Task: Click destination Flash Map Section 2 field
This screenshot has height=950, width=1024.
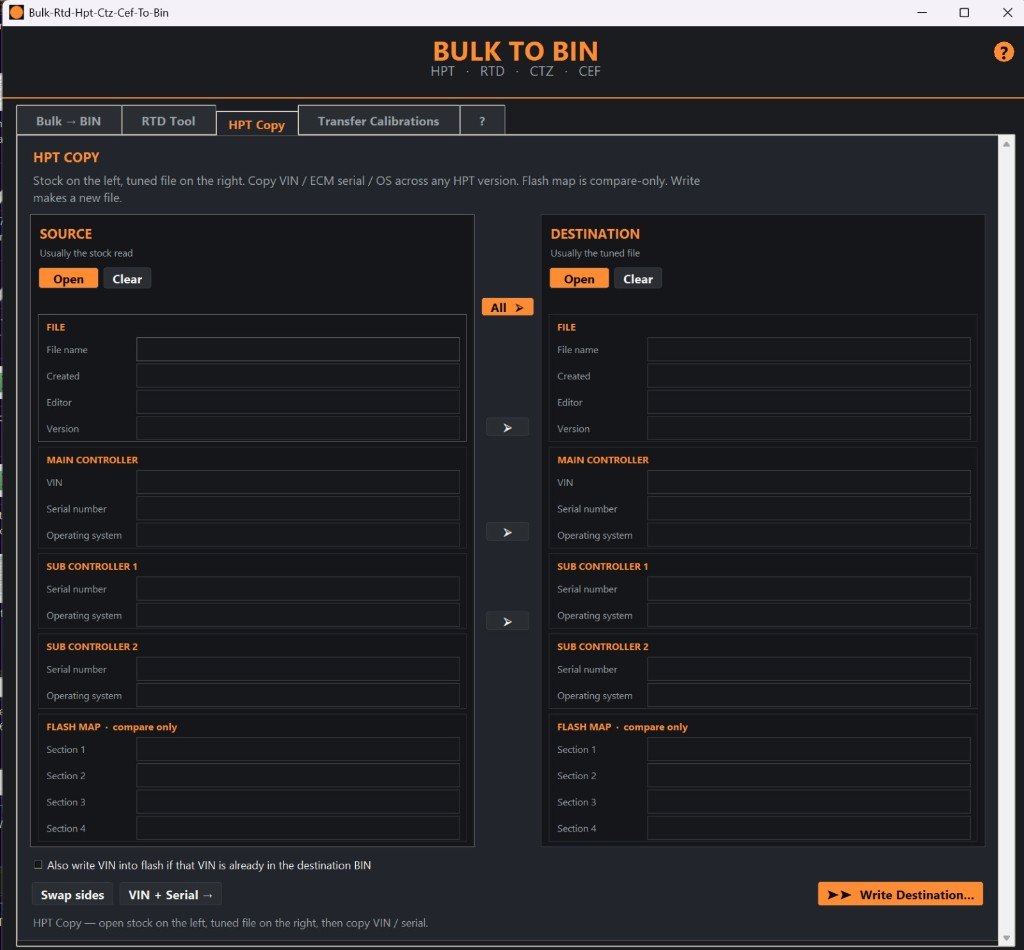Action: click(x=808, y=776)
